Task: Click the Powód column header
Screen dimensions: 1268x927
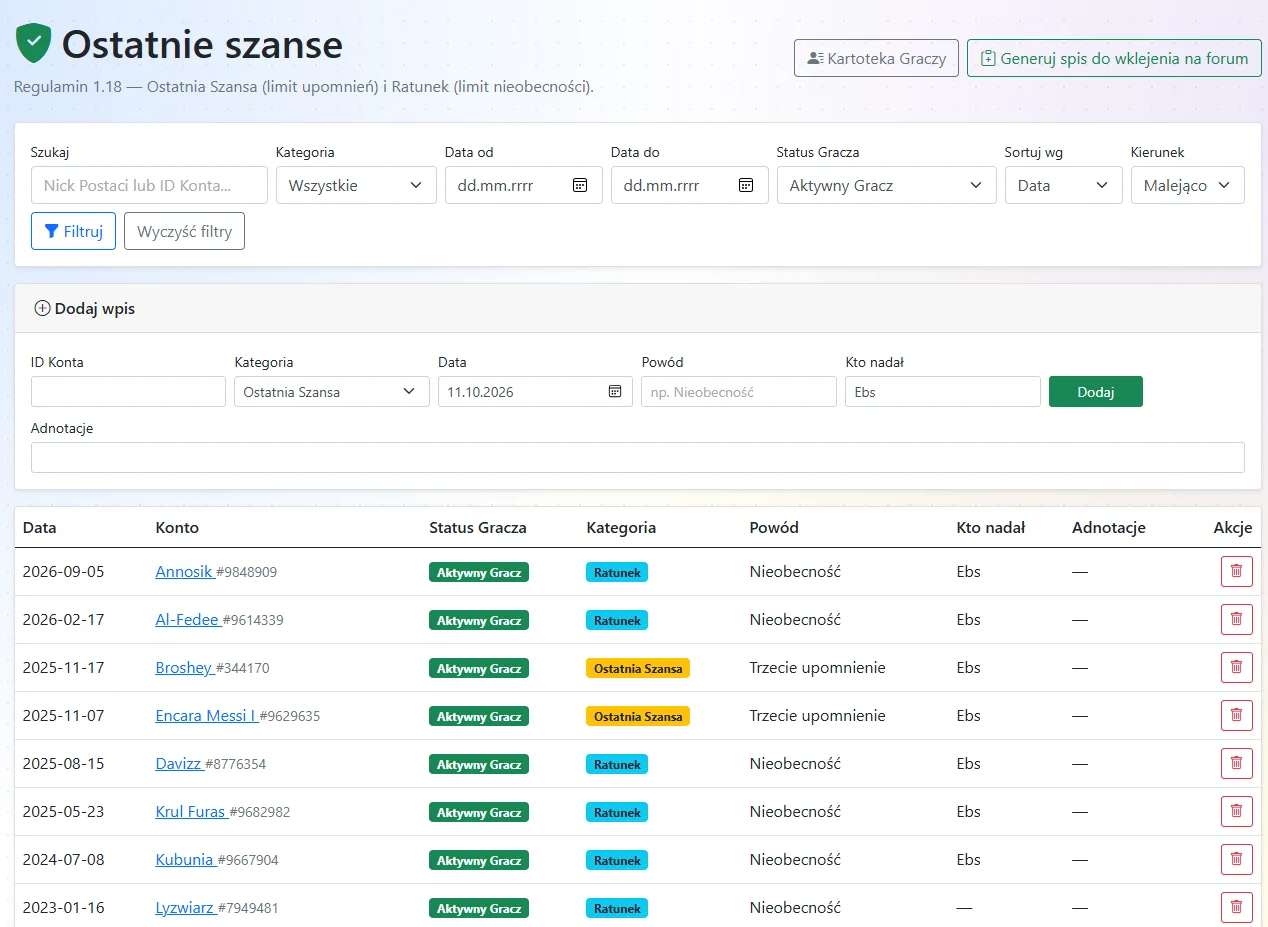Action: [774, 527]
